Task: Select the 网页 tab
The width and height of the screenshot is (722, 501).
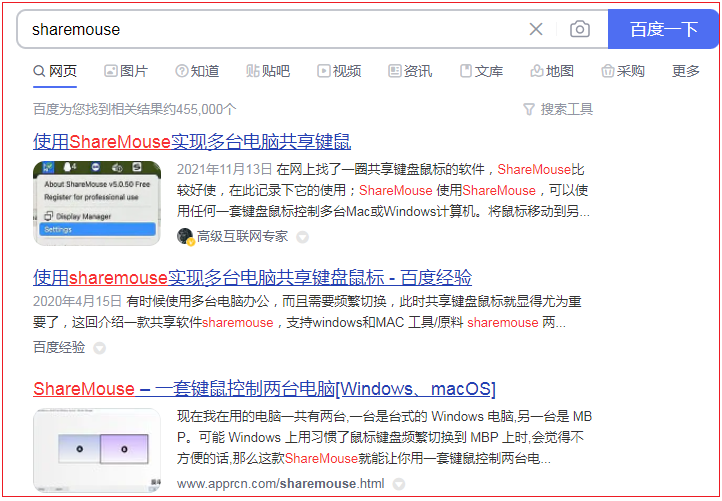Action: (55, 71)
